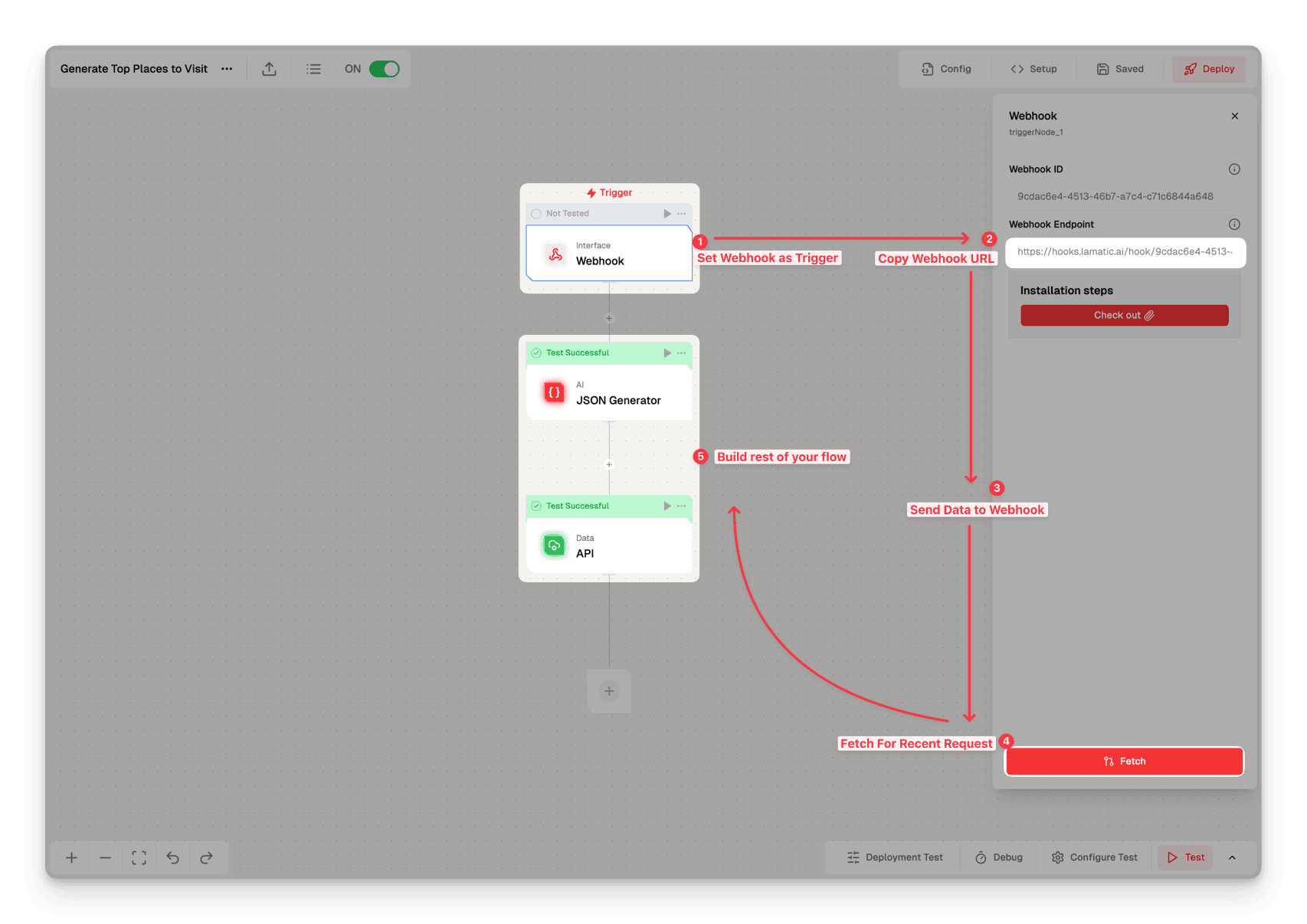1307x924 pixels.
Task: Click the fit-to-screen icon
Action: coord(139,857)
